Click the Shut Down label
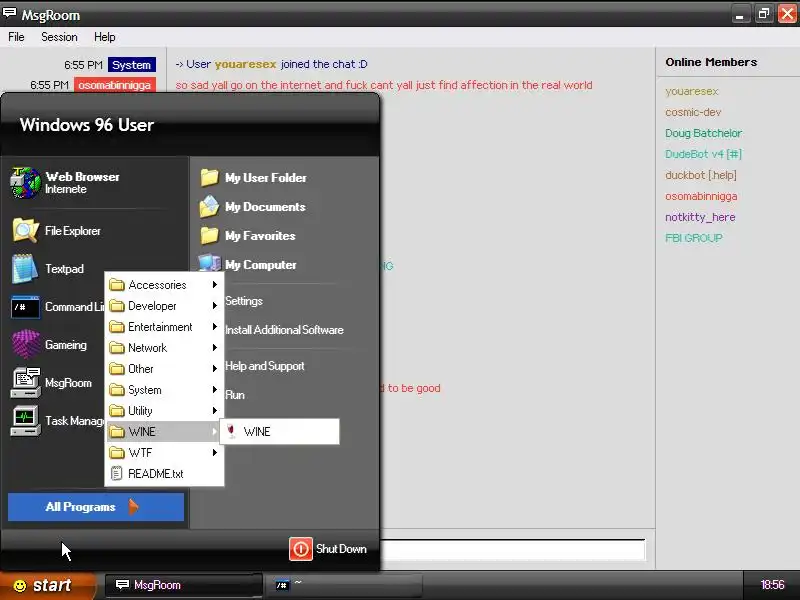This screenshot has height=600, width=800. (x=341, y=549)
